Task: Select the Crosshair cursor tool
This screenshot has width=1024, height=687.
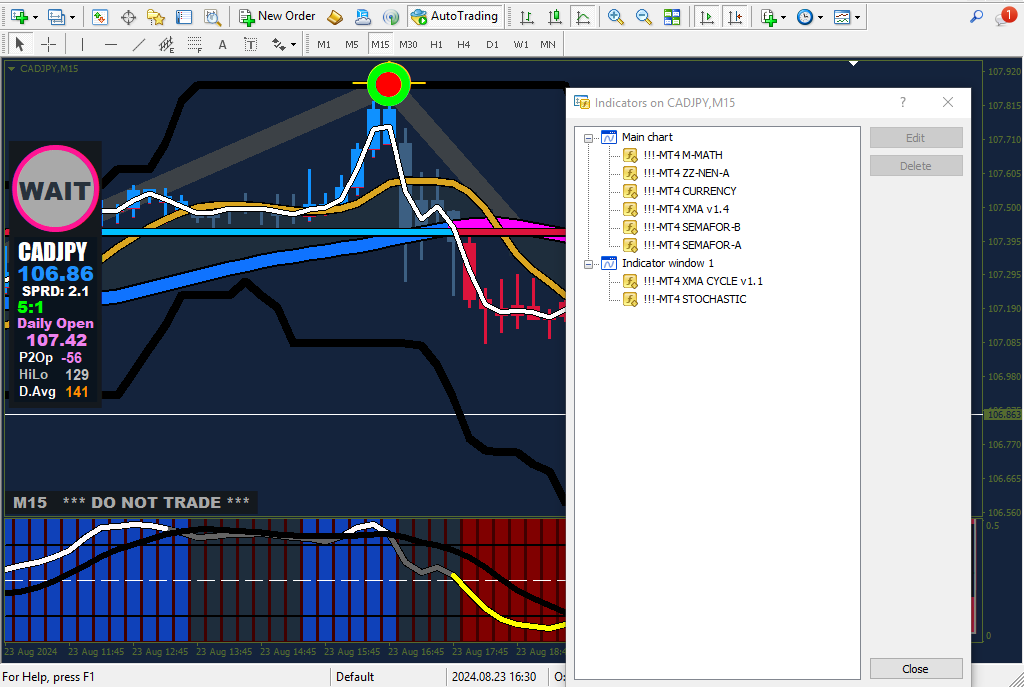Action: point(48,45)
